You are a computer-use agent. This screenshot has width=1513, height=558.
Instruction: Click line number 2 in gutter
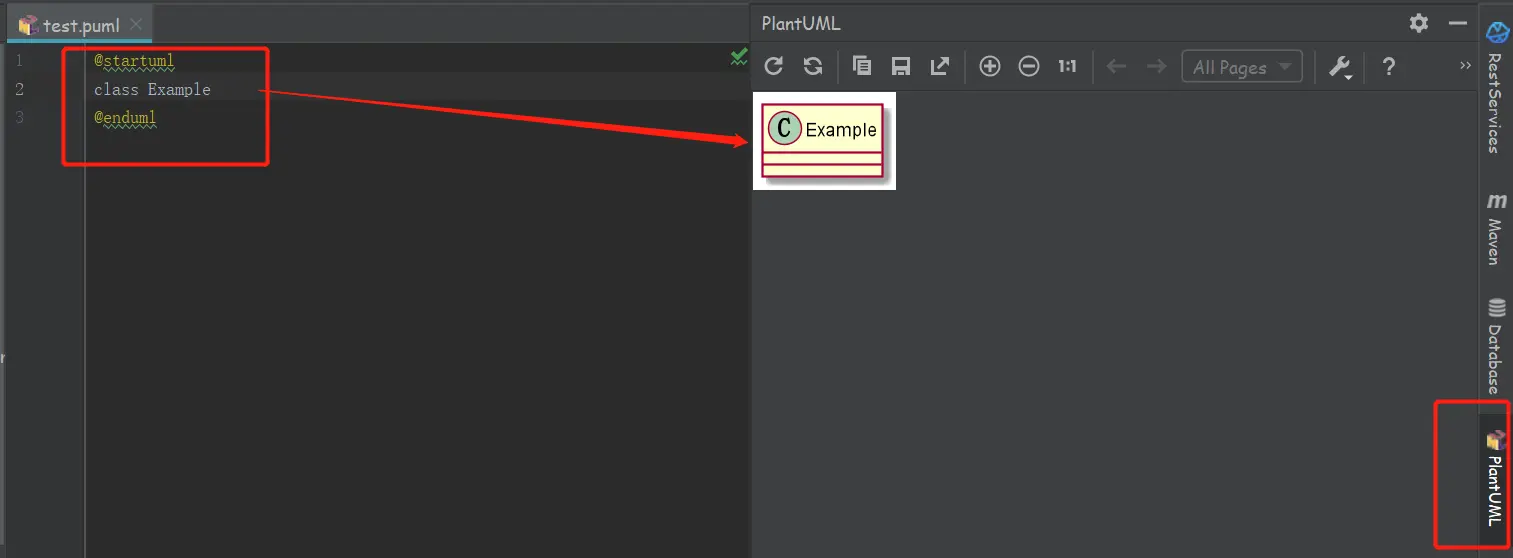[19, 89]
